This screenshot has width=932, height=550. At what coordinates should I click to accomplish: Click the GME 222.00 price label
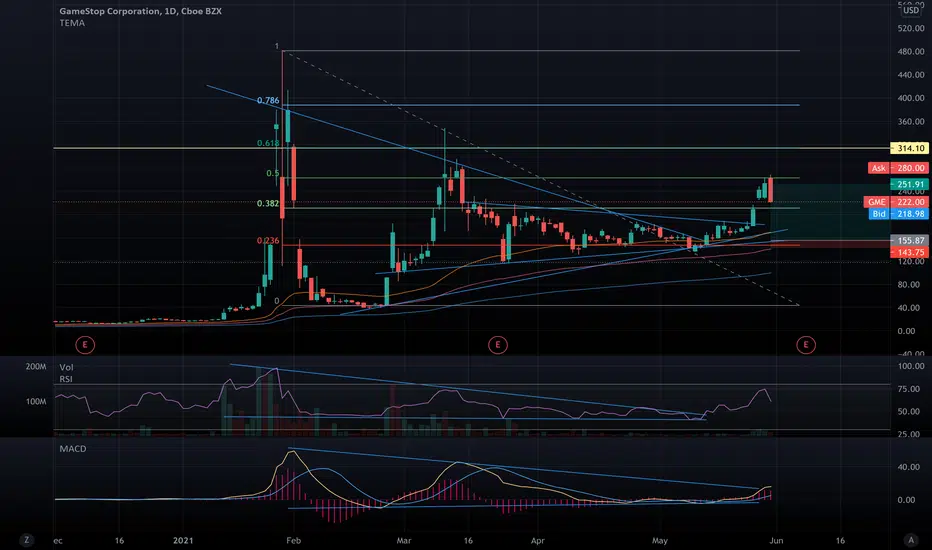[x=896, y=202]
